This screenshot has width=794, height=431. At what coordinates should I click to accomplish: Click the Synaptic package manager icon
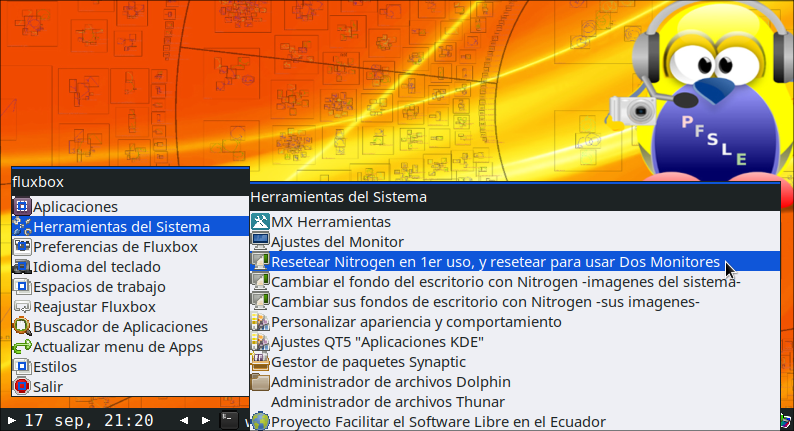click(260, 362)
